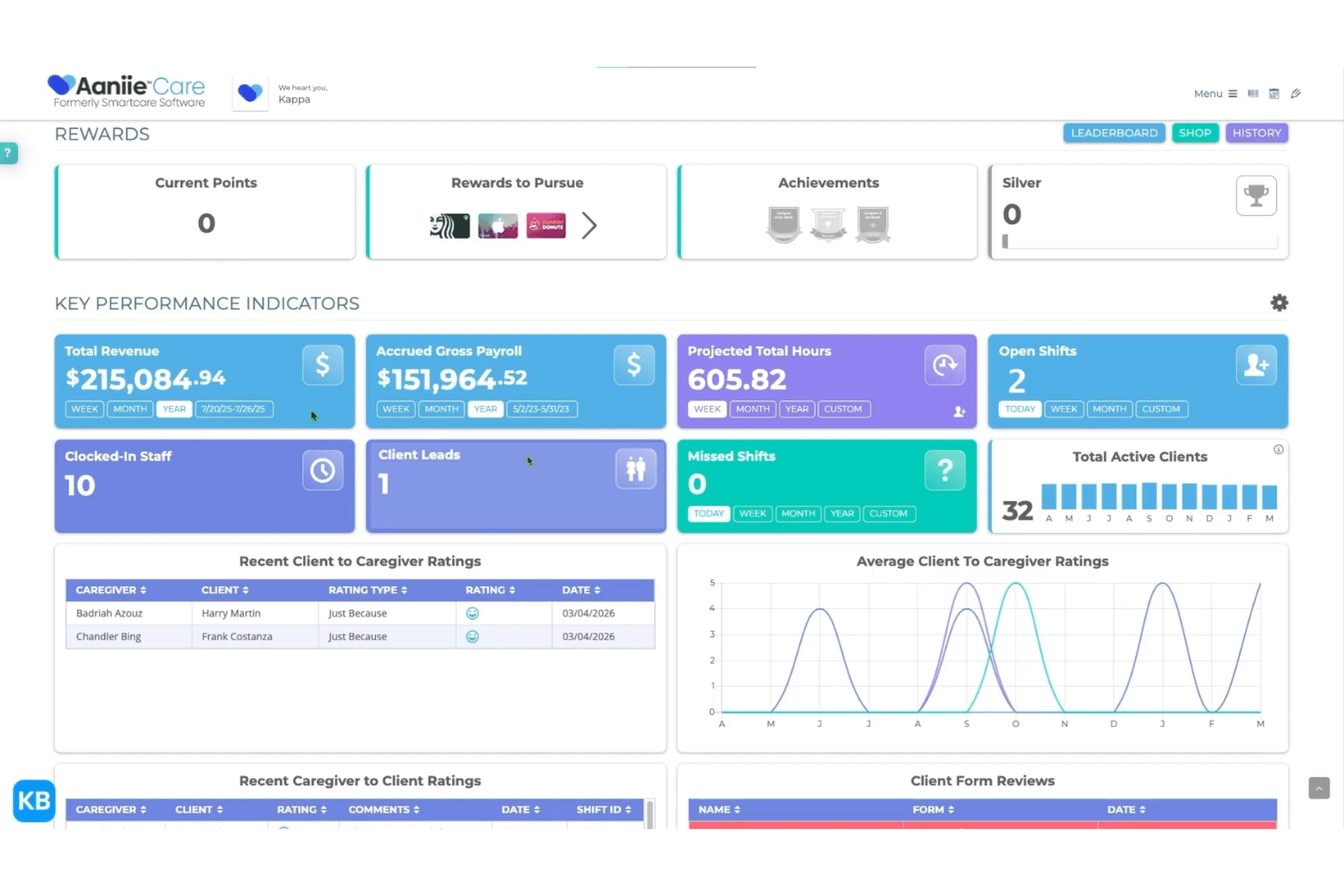Open the KB knowledge base widget
Screen dimensions: 1344x896
tap(35, 801)
